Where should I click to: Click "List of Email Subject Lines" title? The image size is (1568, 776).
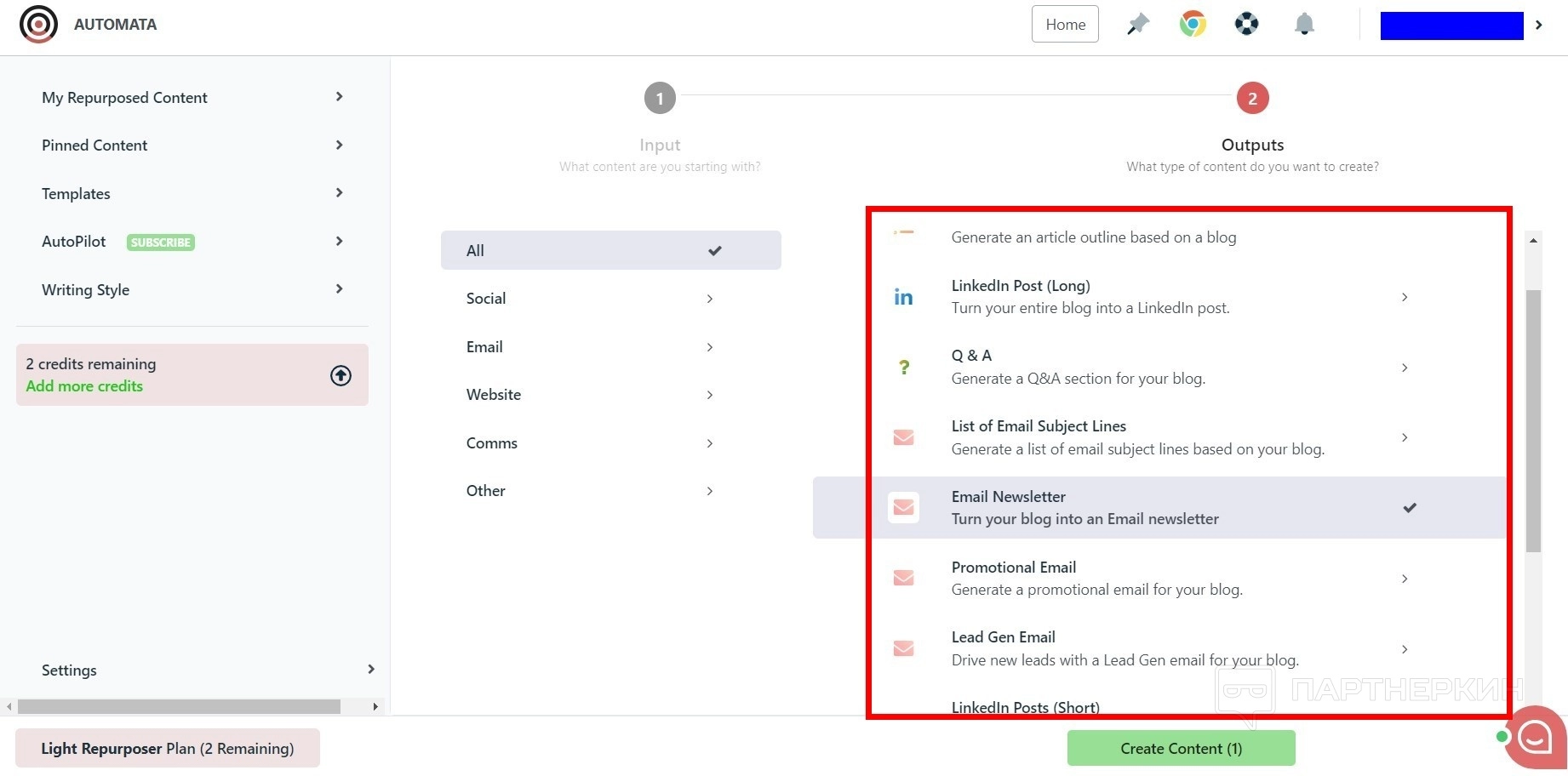coord(1039,426)
